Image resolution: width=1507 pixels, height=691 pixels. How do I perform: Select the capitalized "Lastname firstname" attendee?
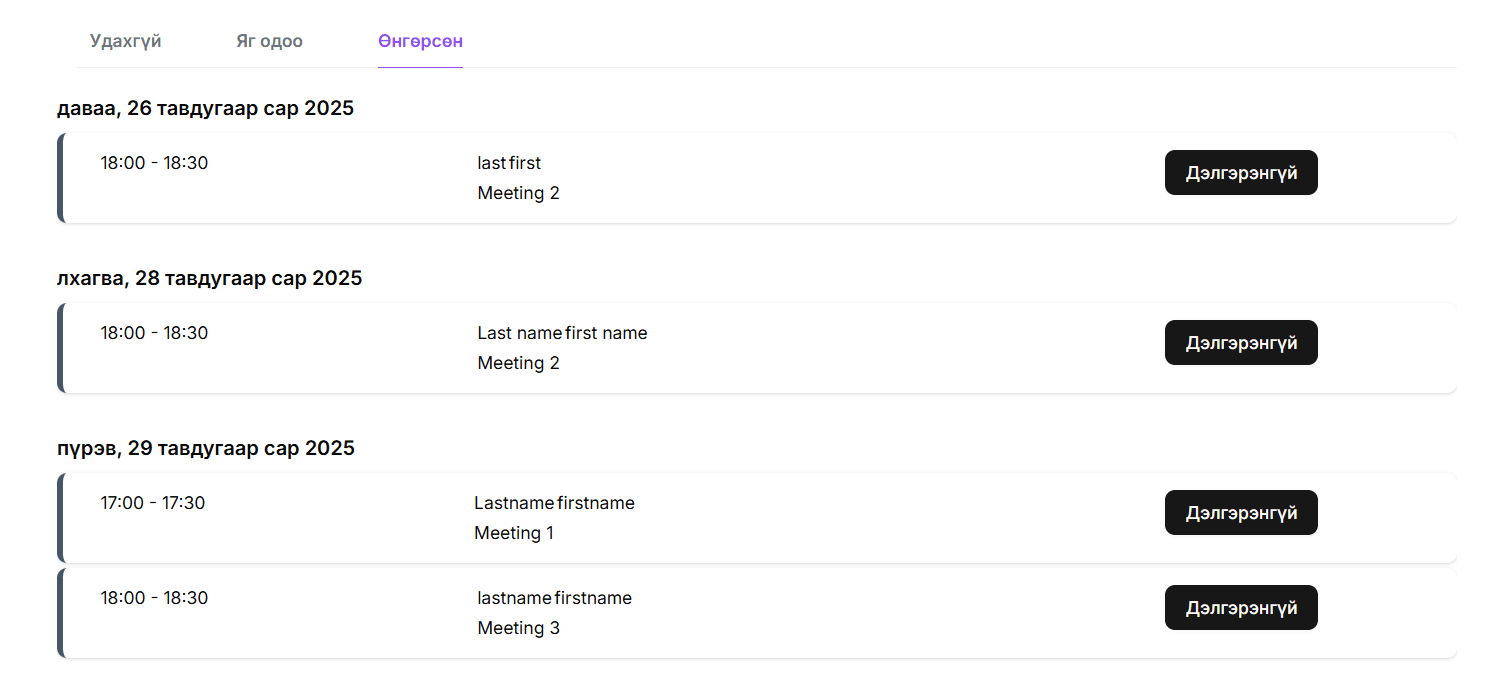click(x=554, y=503)
